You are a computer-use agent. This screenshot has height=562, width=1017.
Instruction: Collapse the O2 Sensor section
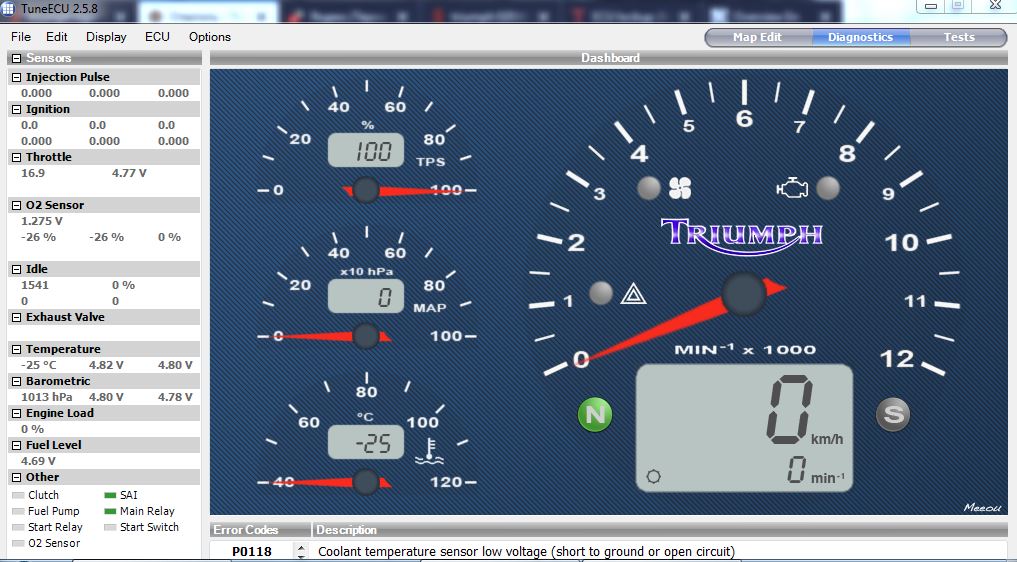[x=16, y=205]
